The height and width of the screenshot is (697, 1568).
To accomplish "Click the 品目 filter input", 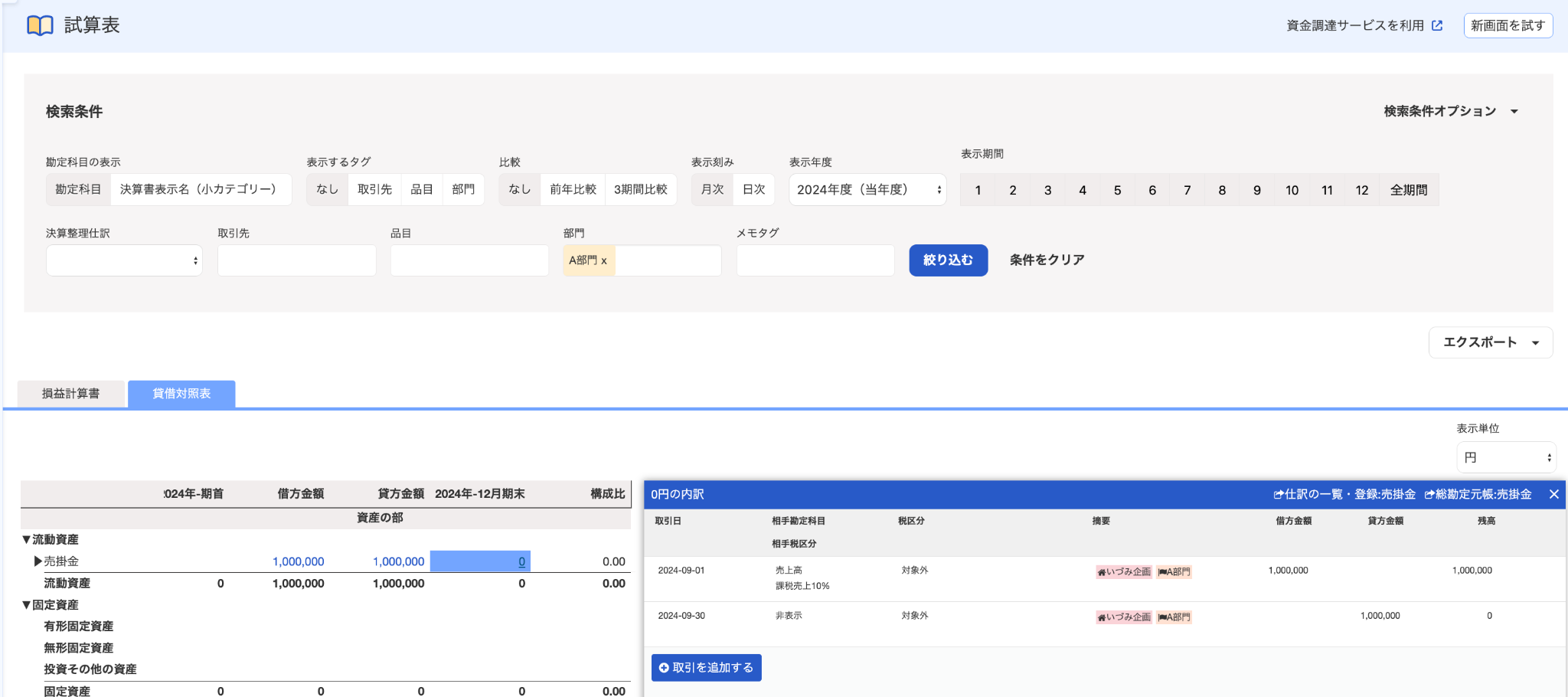I will point(469,260).
